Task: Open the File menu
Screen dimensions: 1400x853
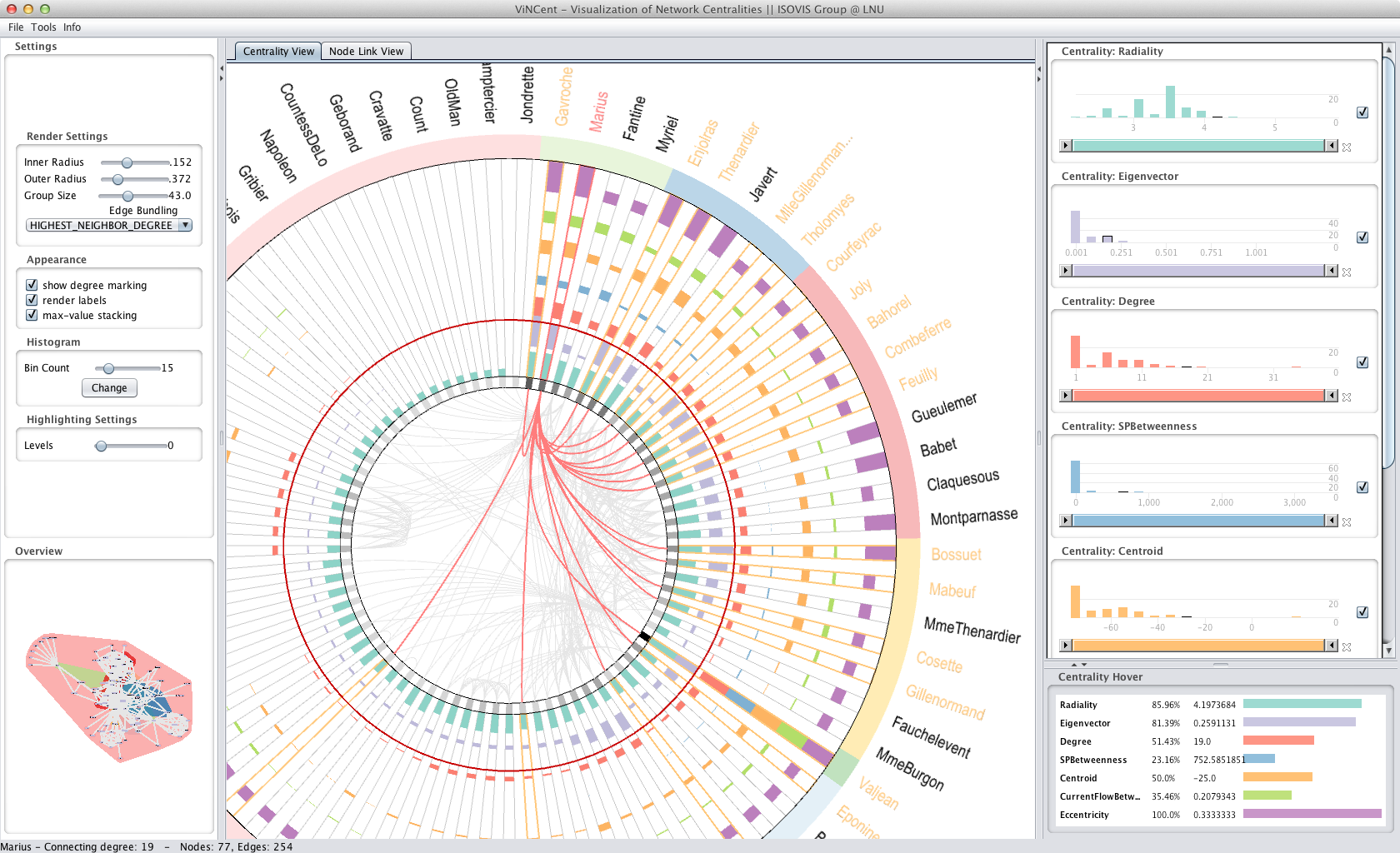Action: coord(16,27)
